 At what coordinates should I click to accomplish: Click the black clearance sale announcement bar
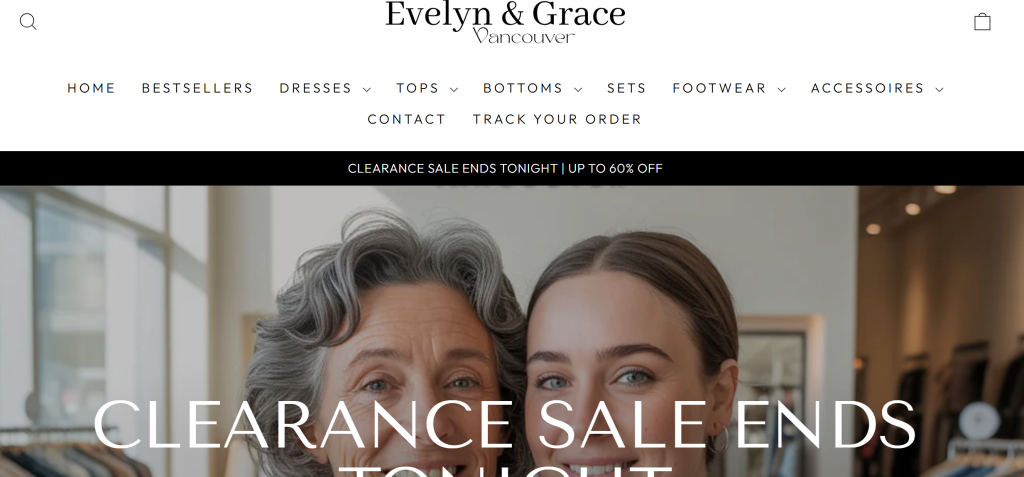tap(512, 169)
